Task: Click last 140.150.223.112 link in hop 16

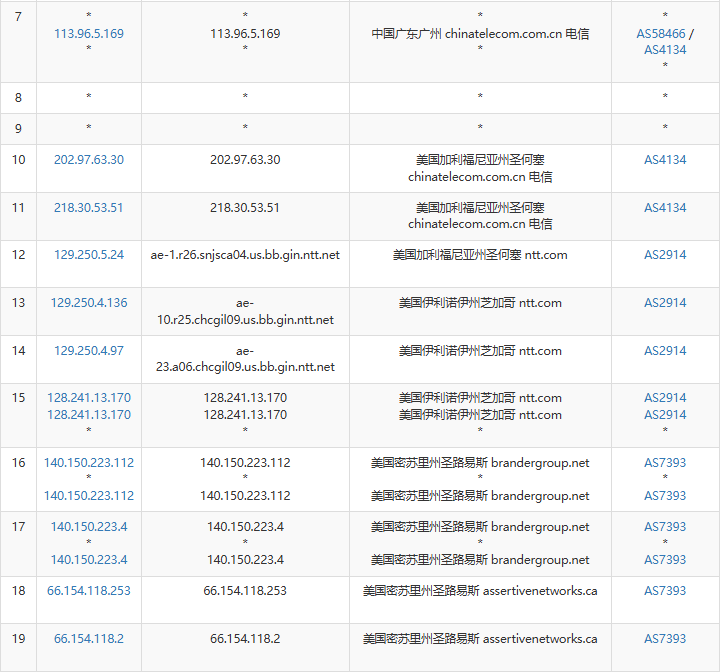Action: (89, 496)
